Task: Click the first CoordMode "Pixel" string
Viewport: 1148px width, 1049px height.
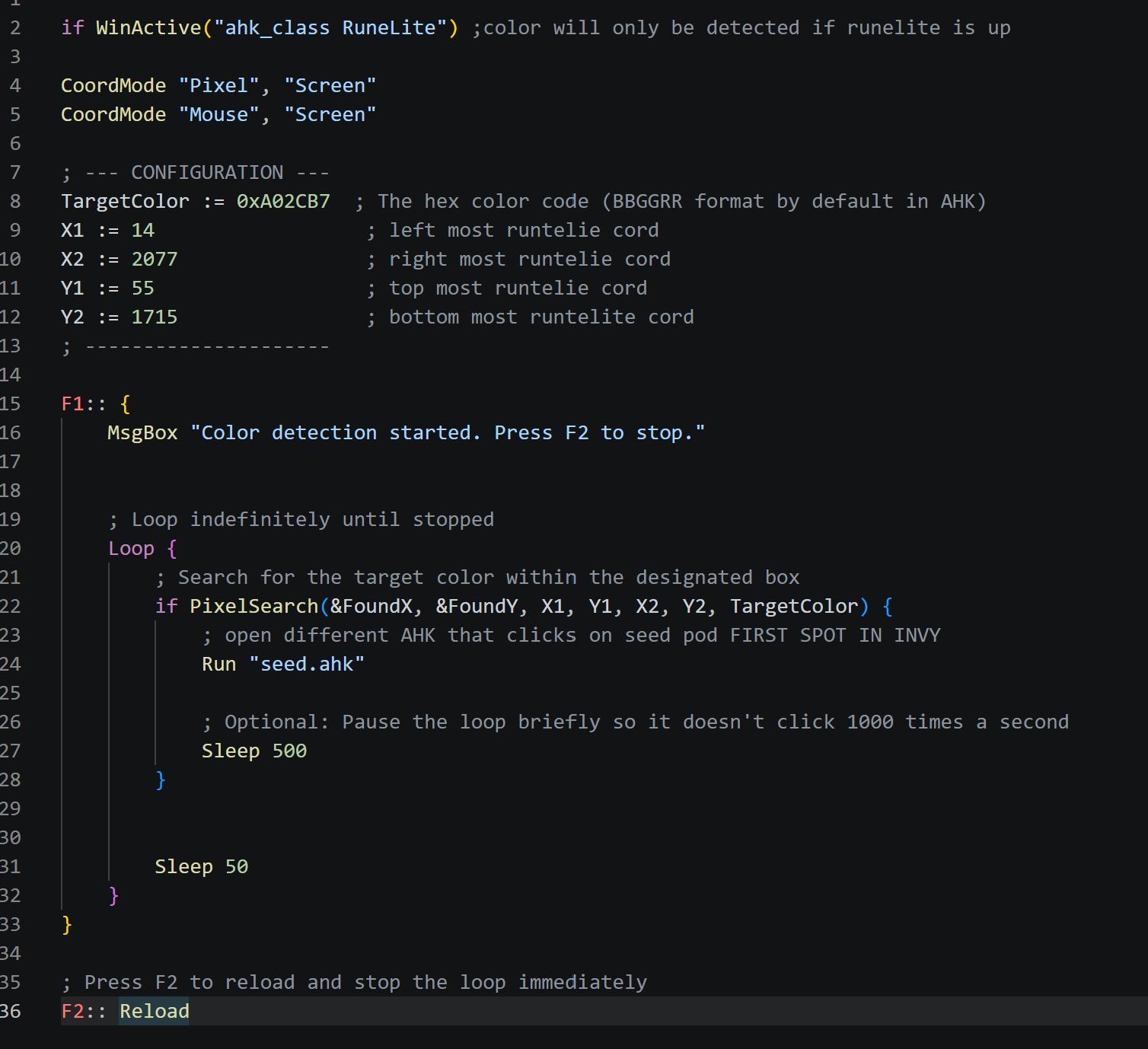Action: tap(218, 85)
